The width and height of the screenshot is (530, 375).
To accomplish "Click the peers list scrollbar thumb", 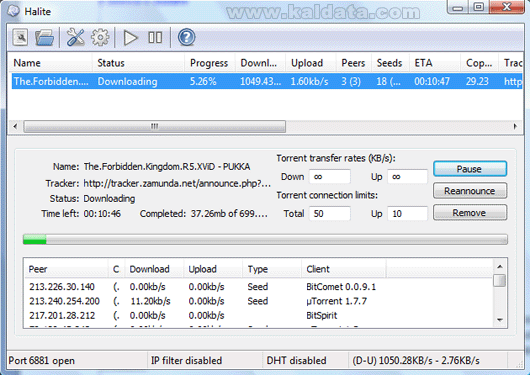I will tap(500, 280).
